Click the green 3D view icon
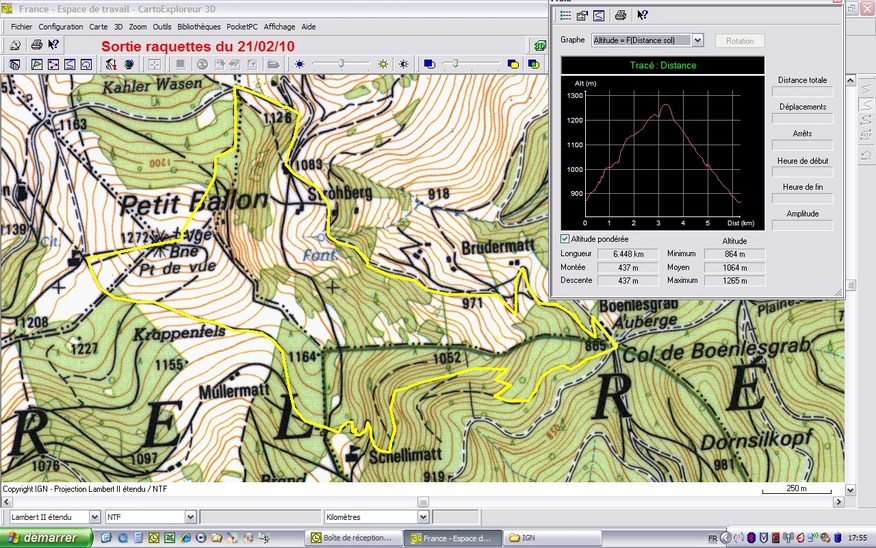Viewport: 876px width, 548px height. click(x=539, y=46)
